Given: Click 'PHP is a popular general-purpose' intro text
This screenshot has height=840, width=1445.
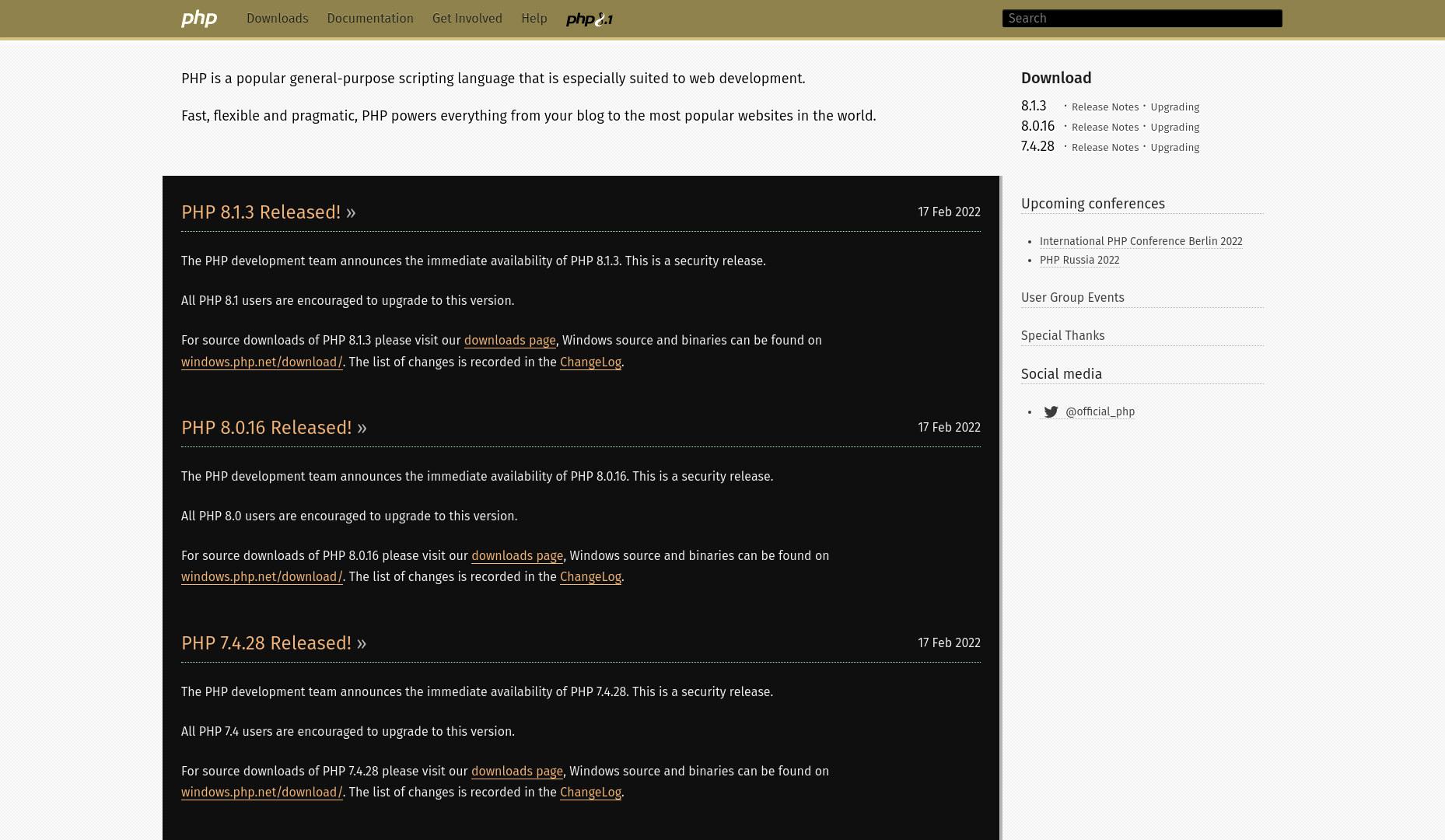Looking at the screenshot, I should [493, 79].
